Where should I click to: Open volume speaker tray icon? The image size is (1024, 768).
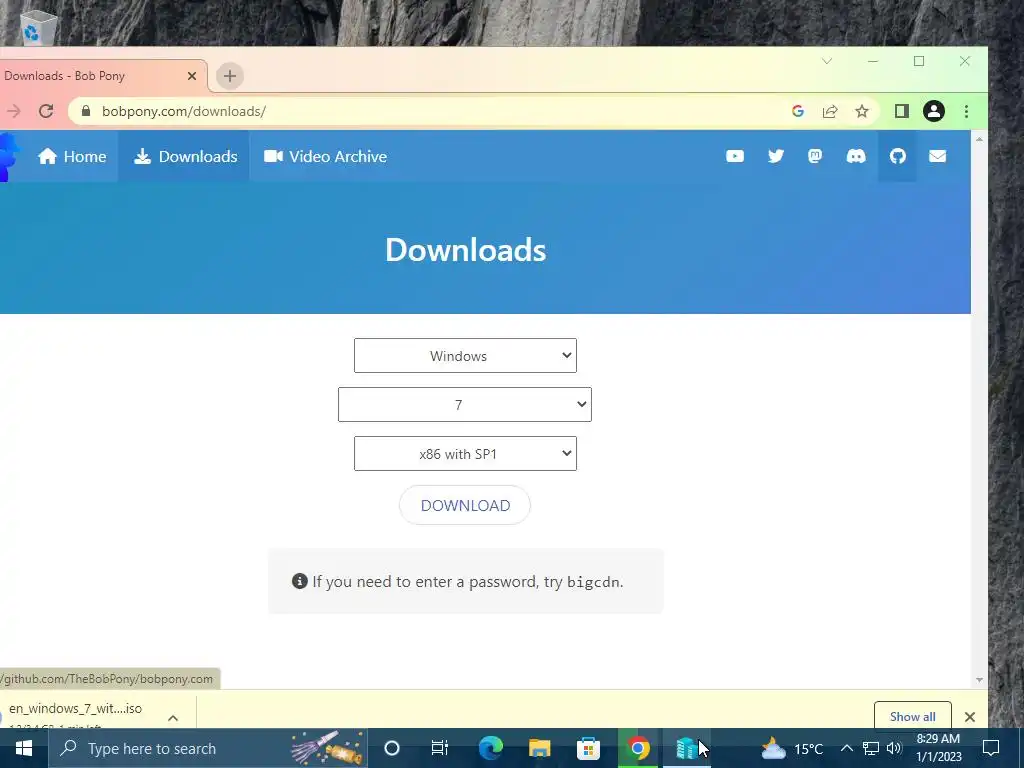coord(894,748)
